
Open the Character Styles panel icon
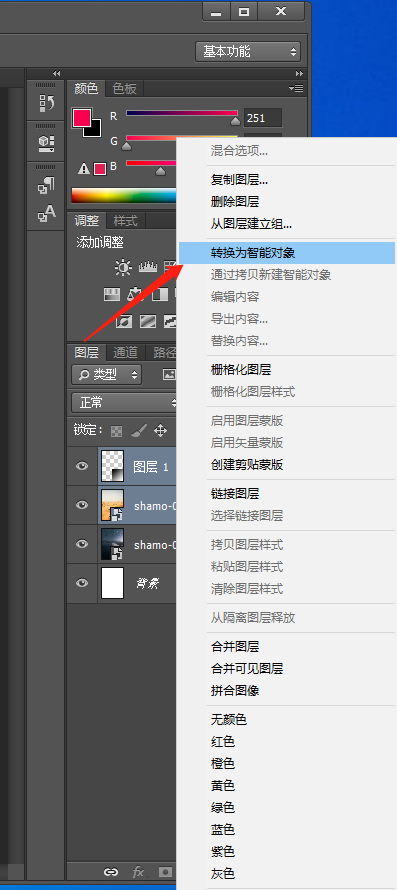click(46, 213)
